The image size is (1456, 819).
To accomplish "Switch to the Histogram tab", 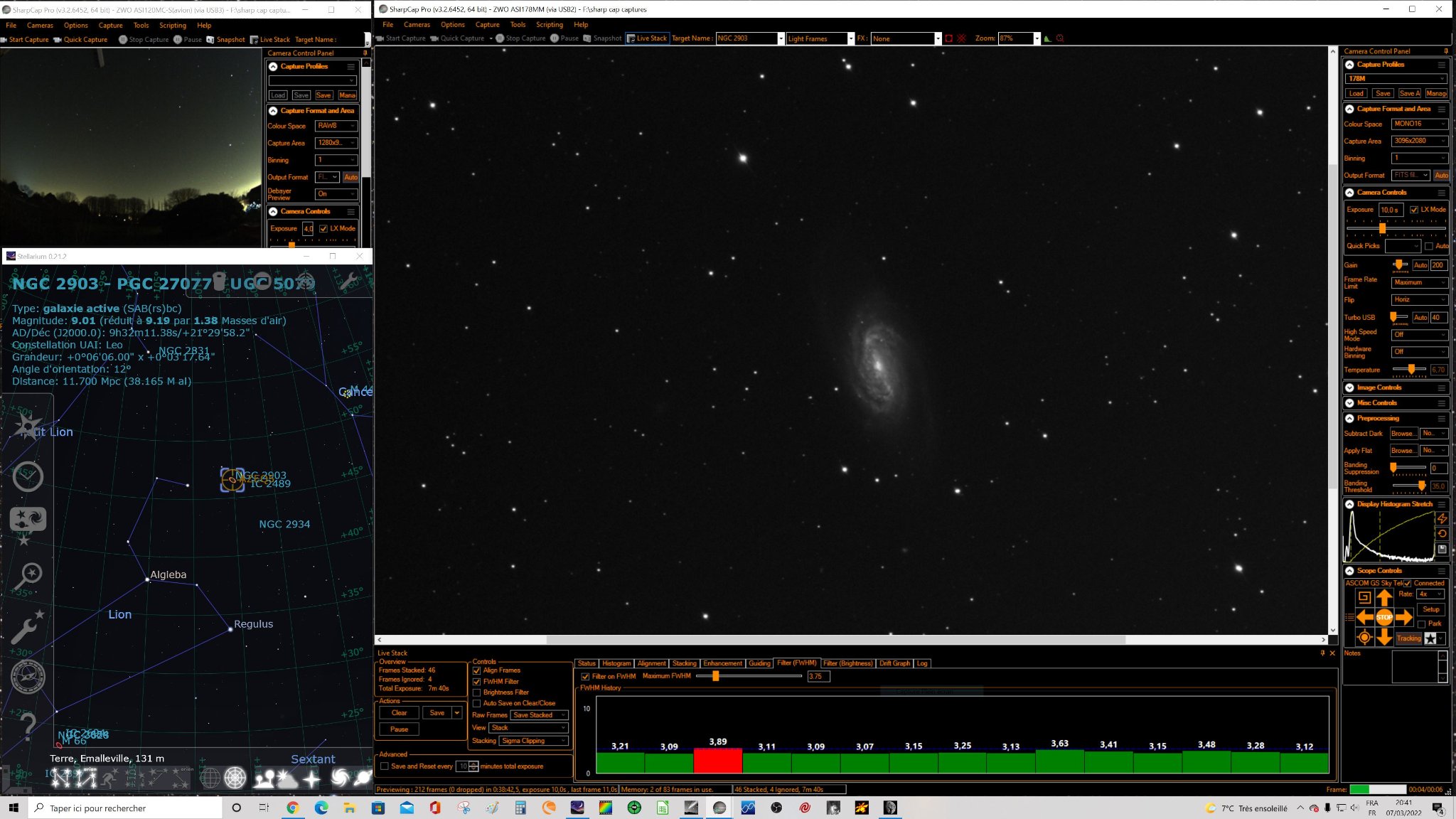I will (616, 663).
